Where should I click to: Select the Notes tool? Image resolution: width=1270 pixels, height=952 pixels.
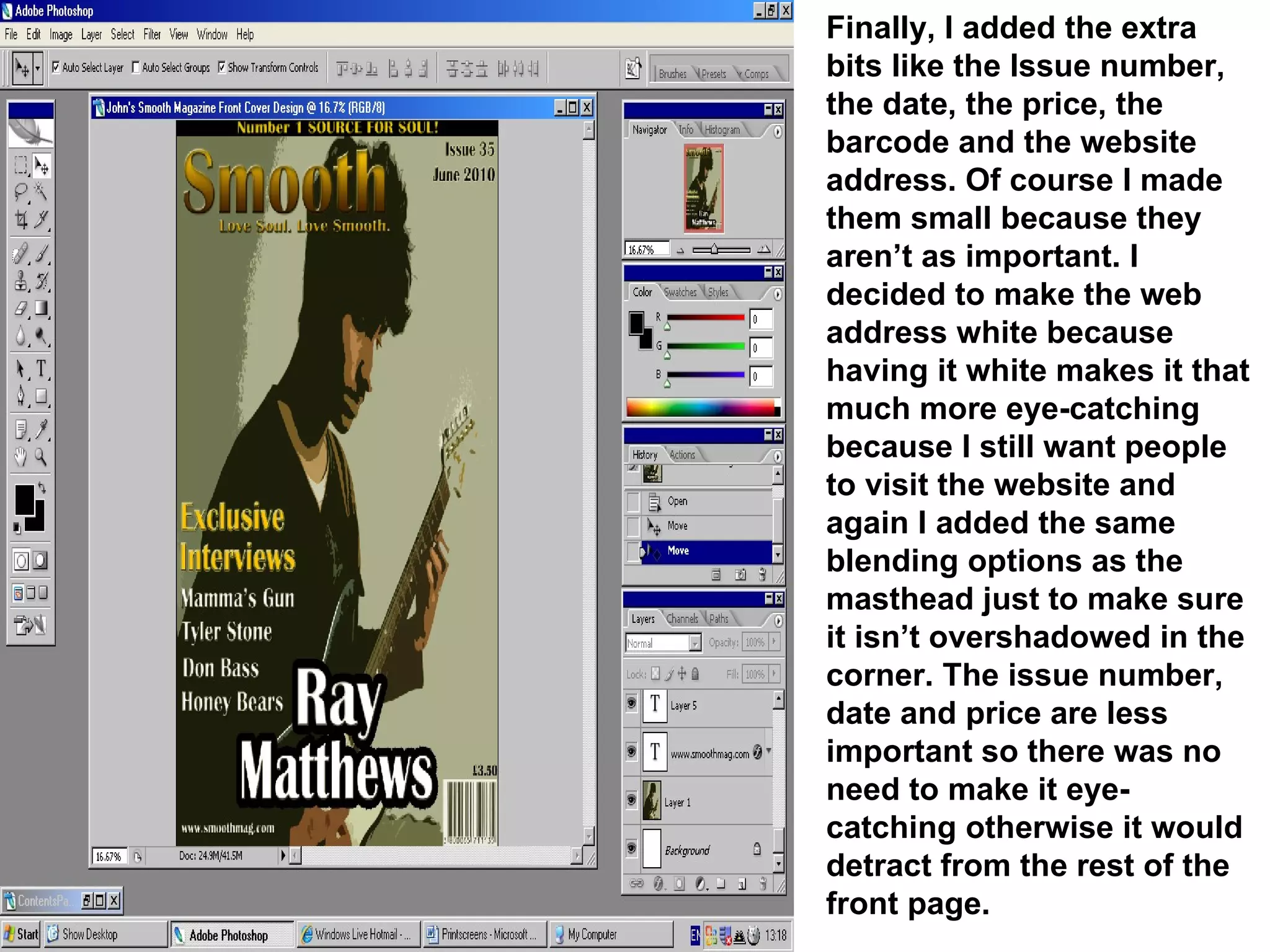pyautogui.click(x=20, y=430)
